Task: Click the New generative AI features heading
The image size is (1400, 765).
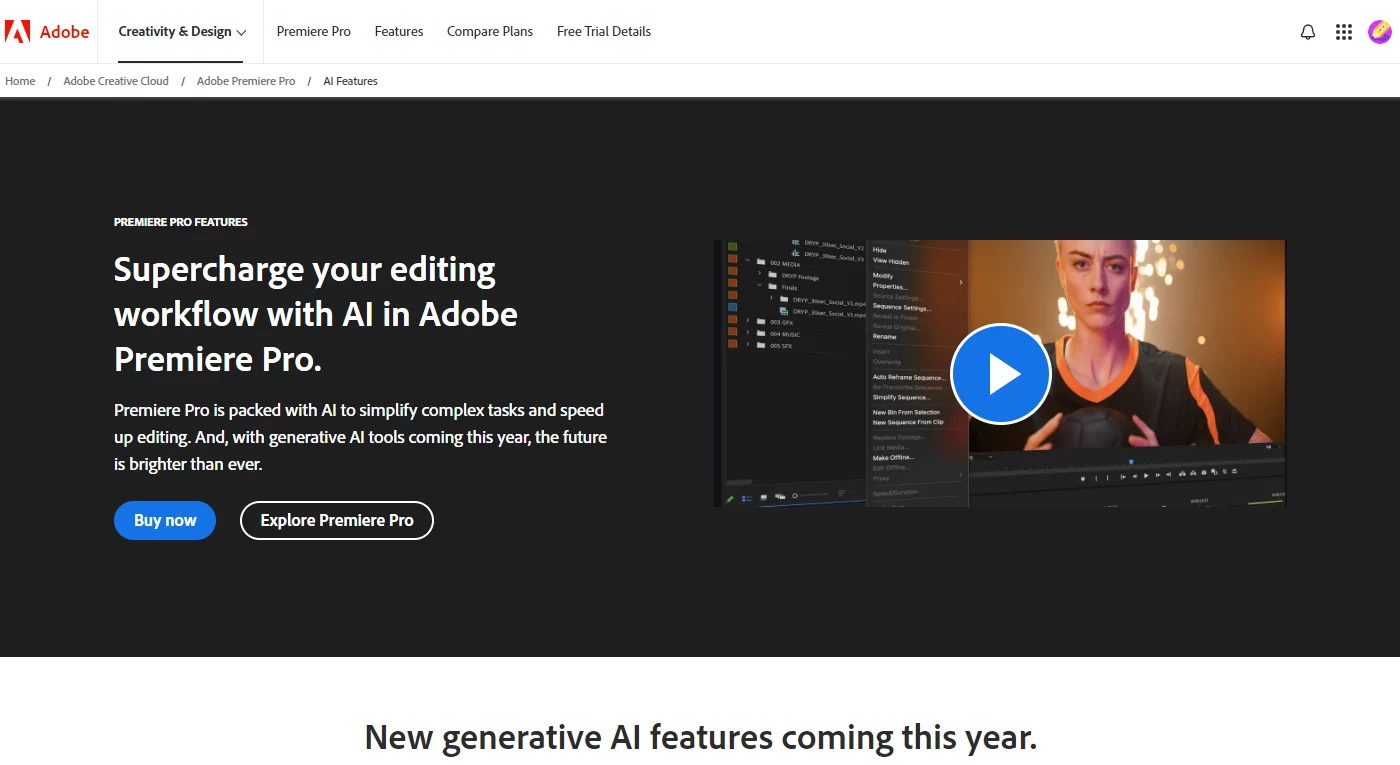Action: click(x=700, y=738)
